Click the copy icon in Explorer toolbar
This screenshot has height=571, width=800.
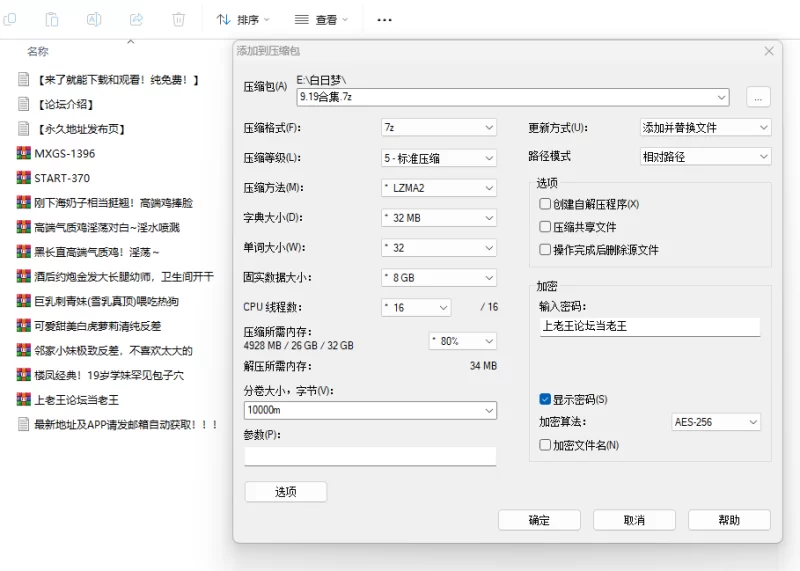(x=10, y=19)
